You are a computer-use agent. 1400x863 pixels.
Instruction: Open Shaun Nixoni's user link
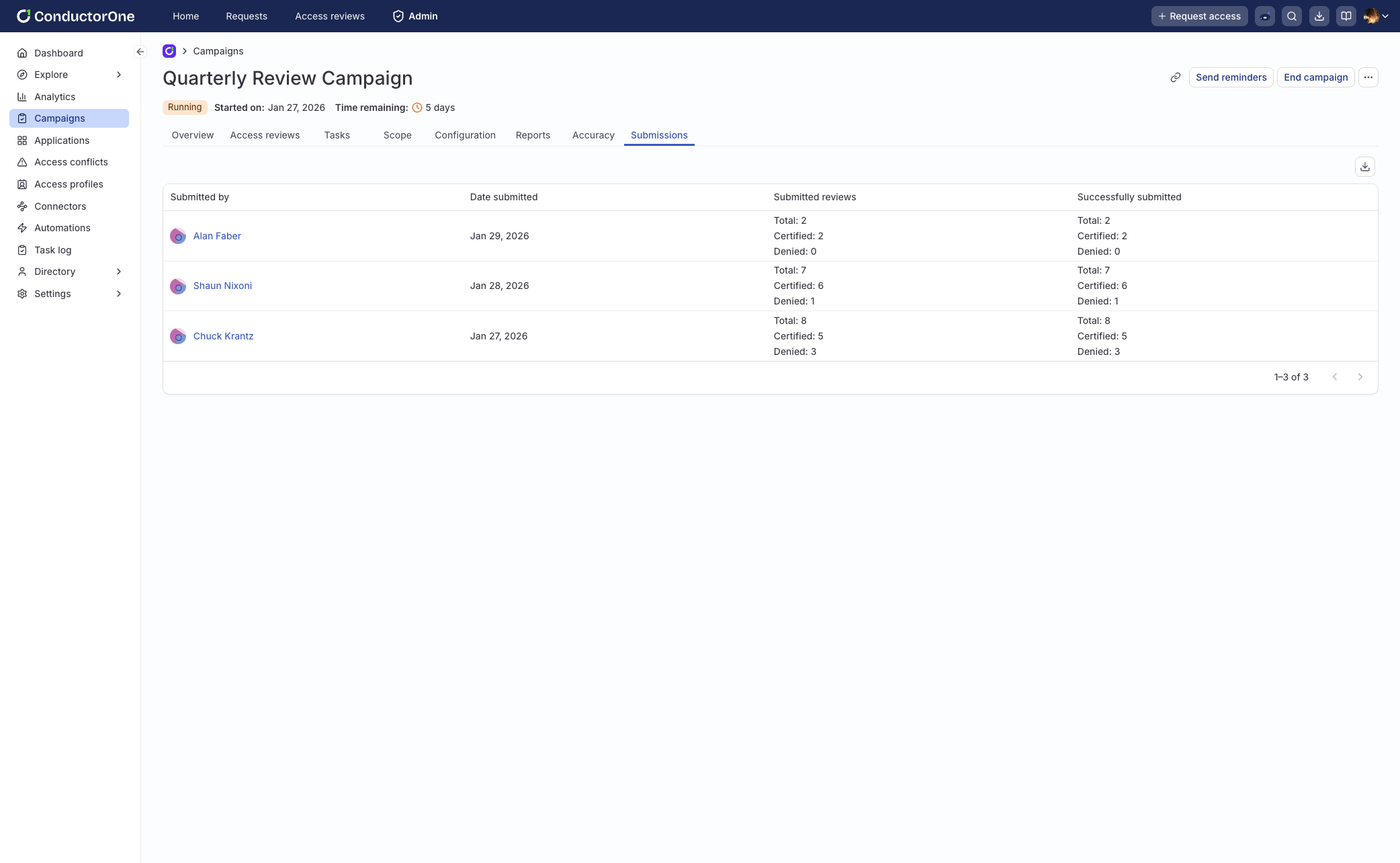[x=222, y=286]
